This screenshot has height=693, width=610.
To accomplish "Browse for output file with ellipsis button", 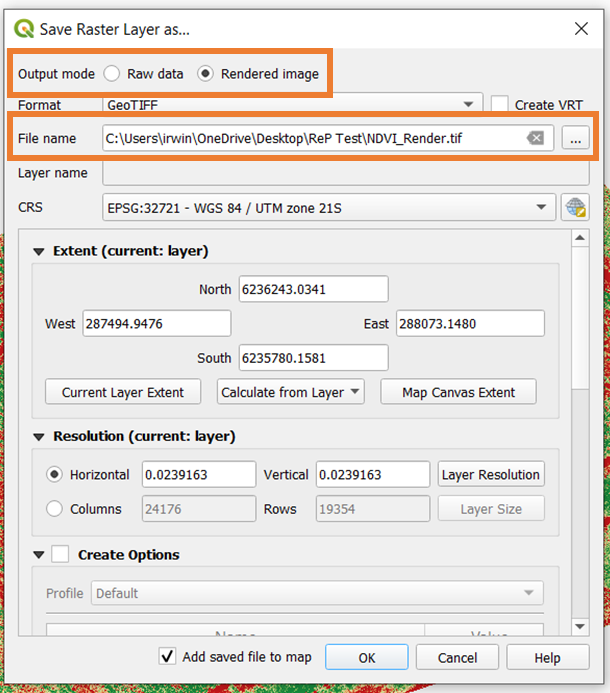I will pyautogui.click(x=575, y=138).
